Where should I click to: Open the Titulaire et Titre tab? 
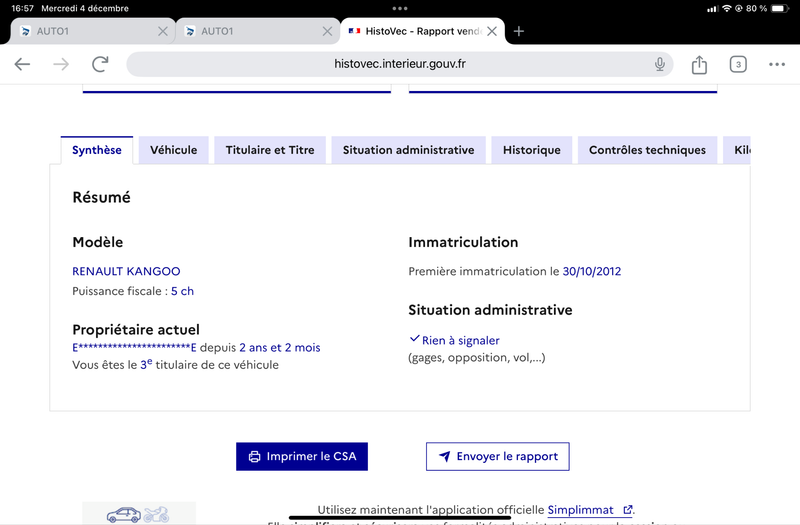(270, 150)
